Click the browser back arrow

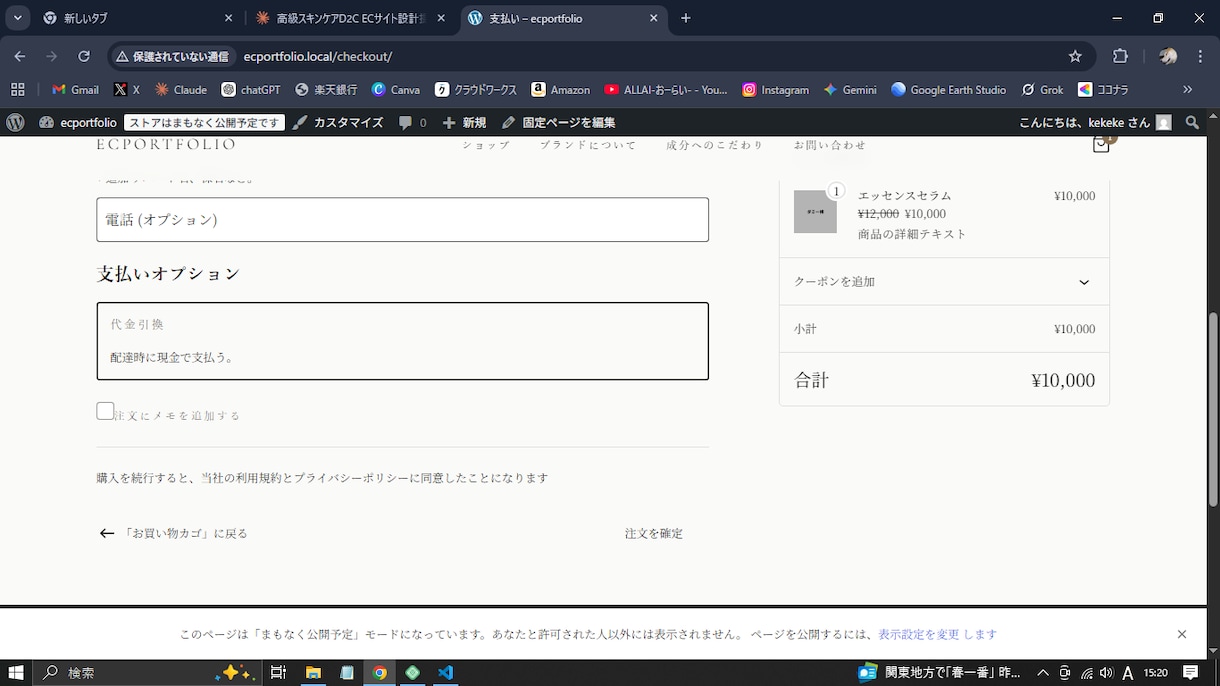click(19, 56)
